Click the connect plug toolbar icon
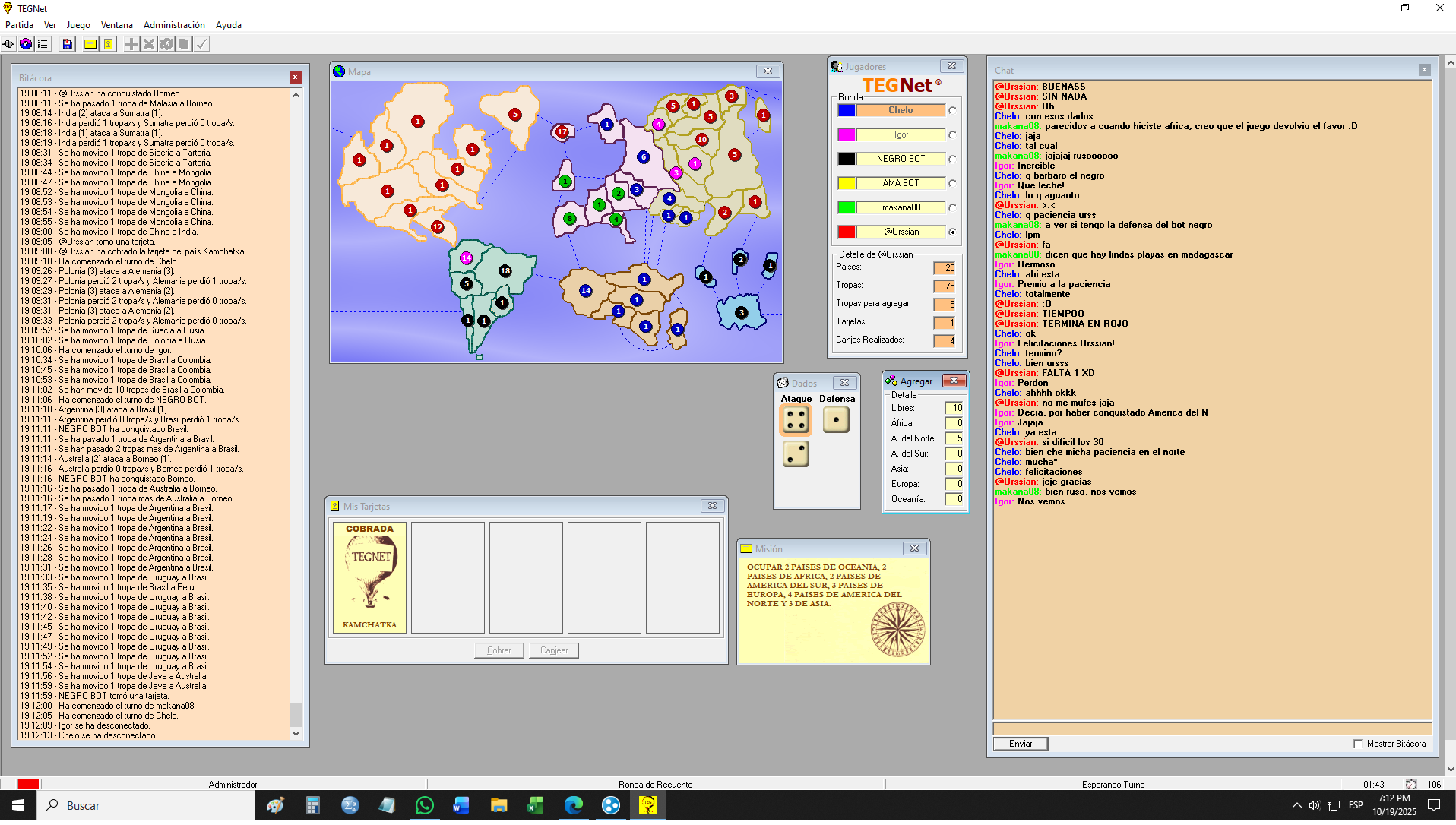This screenshot has width=1456, height=825. pyautogui.click(x=9, y=44)
